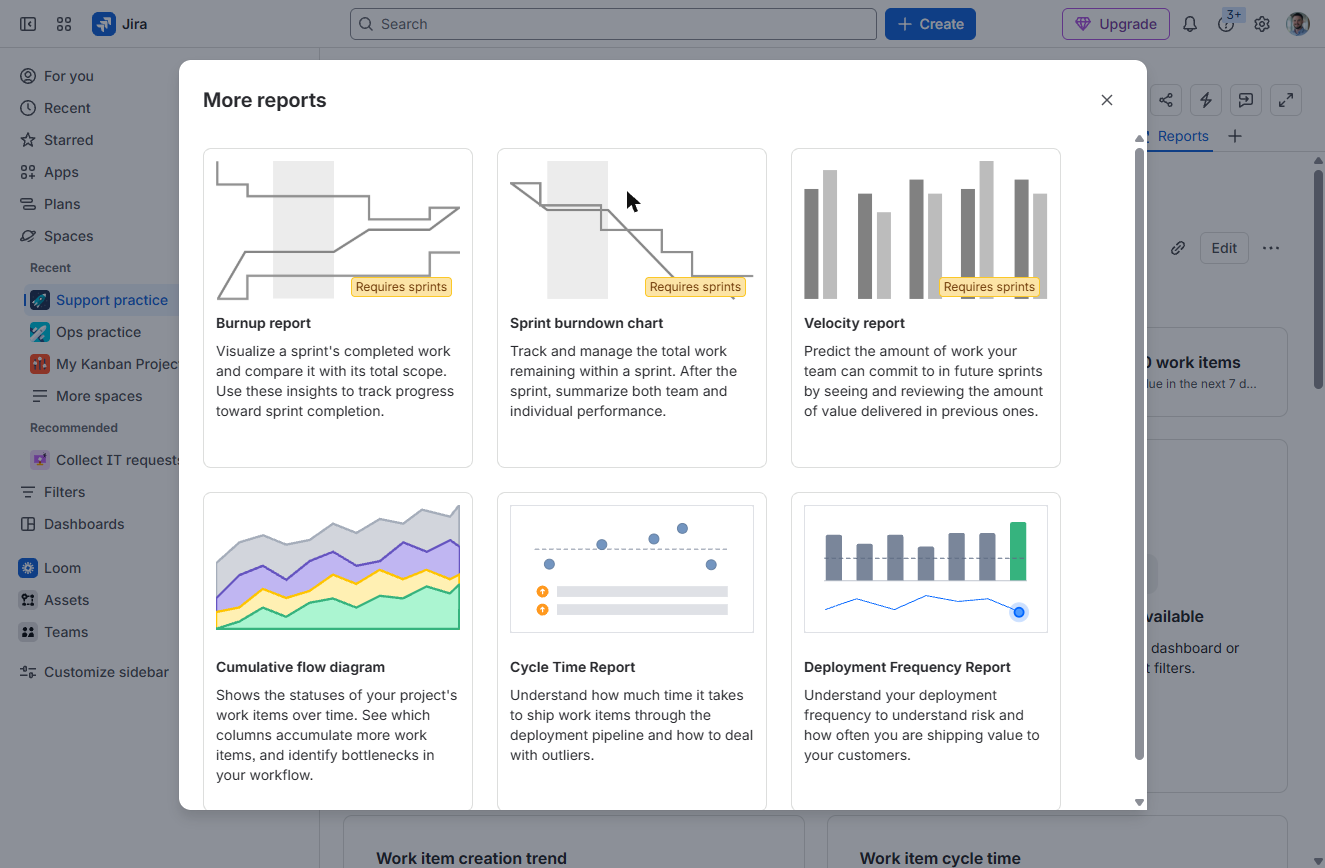Image resolution: width=1325 pixels, height=868 pixels.
Task: Add a tab with plus icon
Action: tap(1235, 136)
